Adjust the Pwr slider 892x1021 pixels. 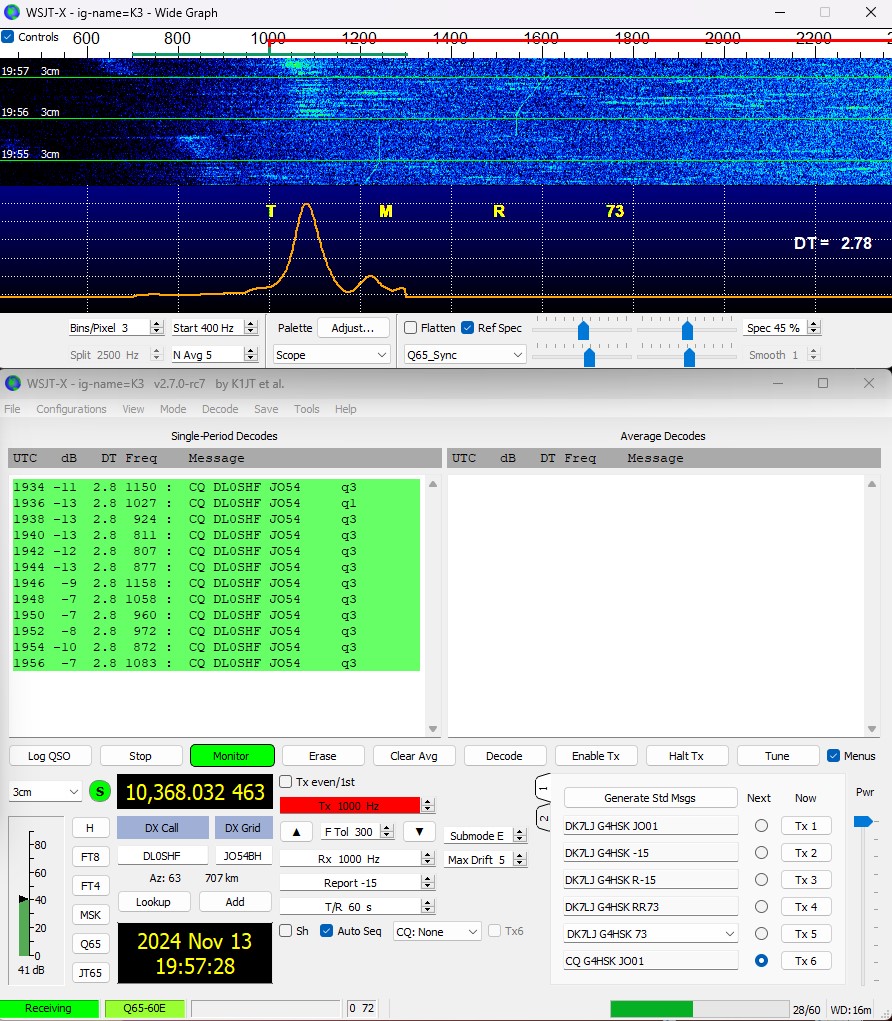tap(864, 823)
